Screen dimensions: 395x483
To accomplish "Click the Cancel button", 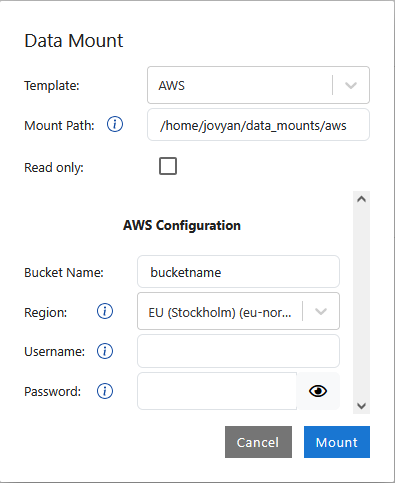I will tap(258, 442).
